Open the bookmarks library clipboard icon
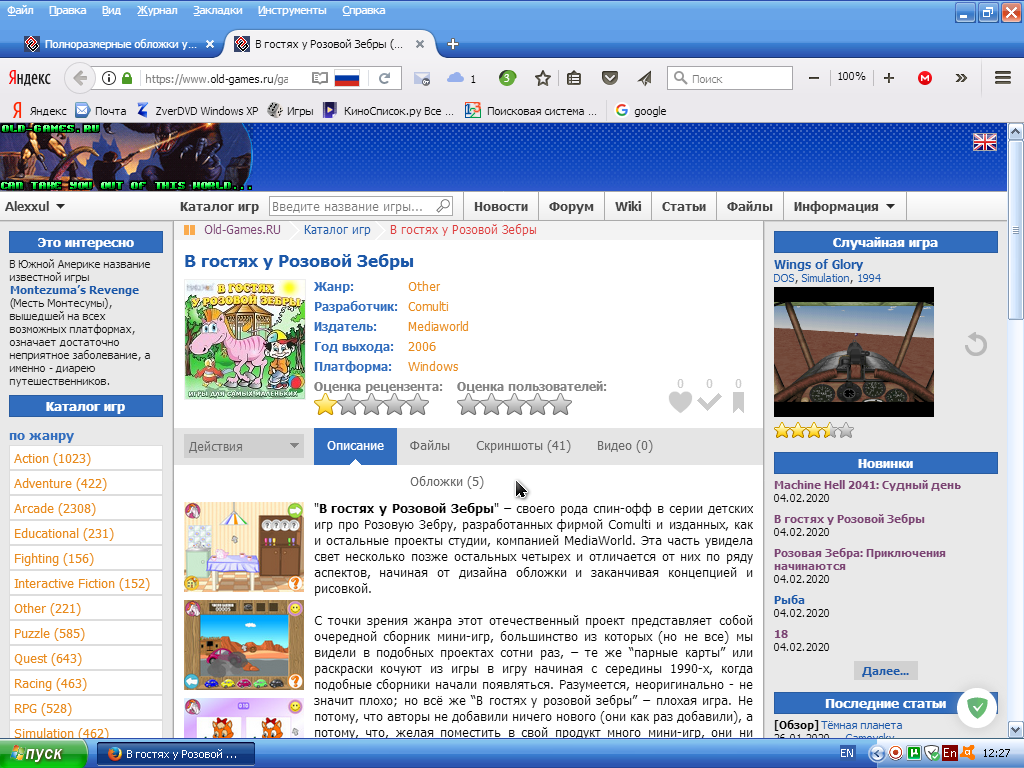The height and width of the screenshot is (768, 1024). 574,78
